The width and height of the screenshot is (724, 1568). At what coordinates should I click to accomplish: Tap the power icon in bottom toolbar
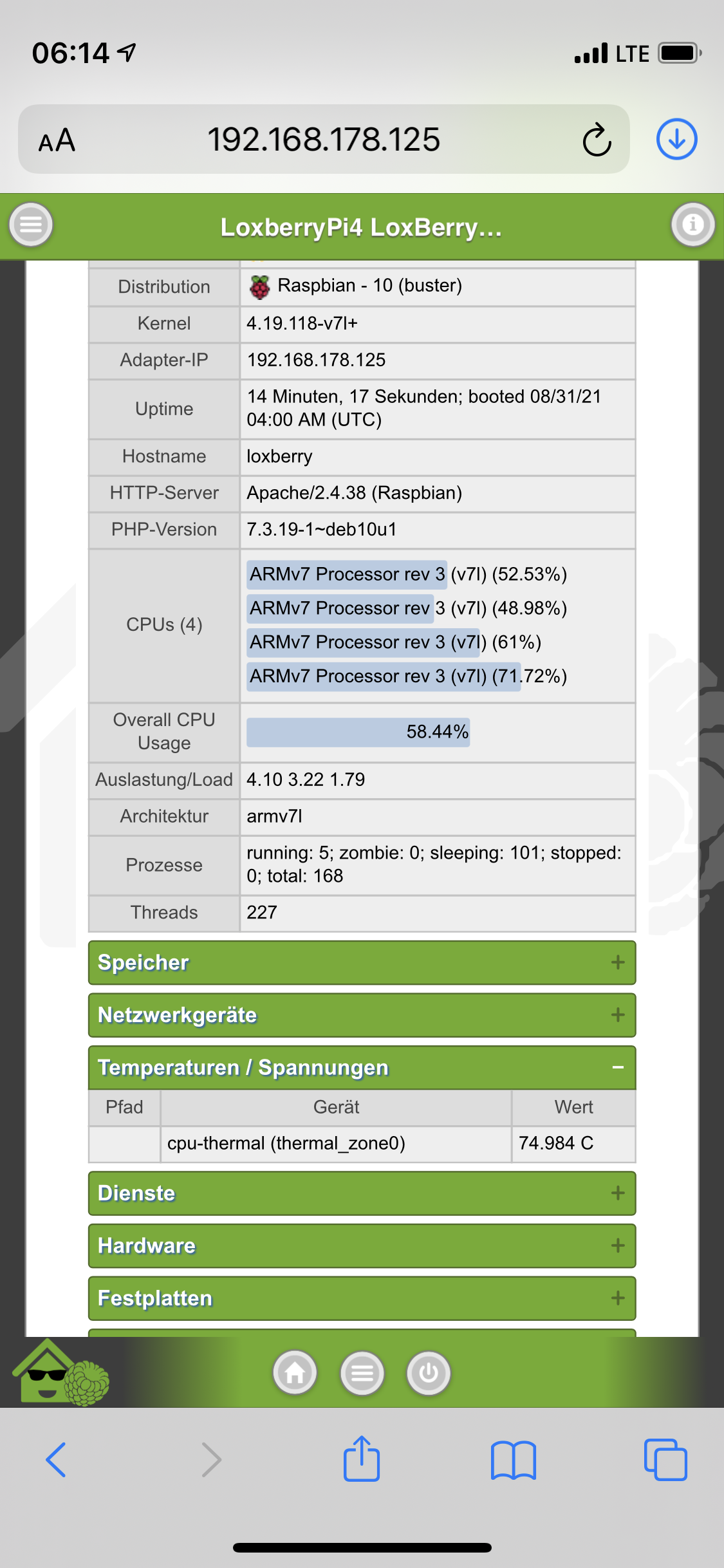click(429, 1373)
